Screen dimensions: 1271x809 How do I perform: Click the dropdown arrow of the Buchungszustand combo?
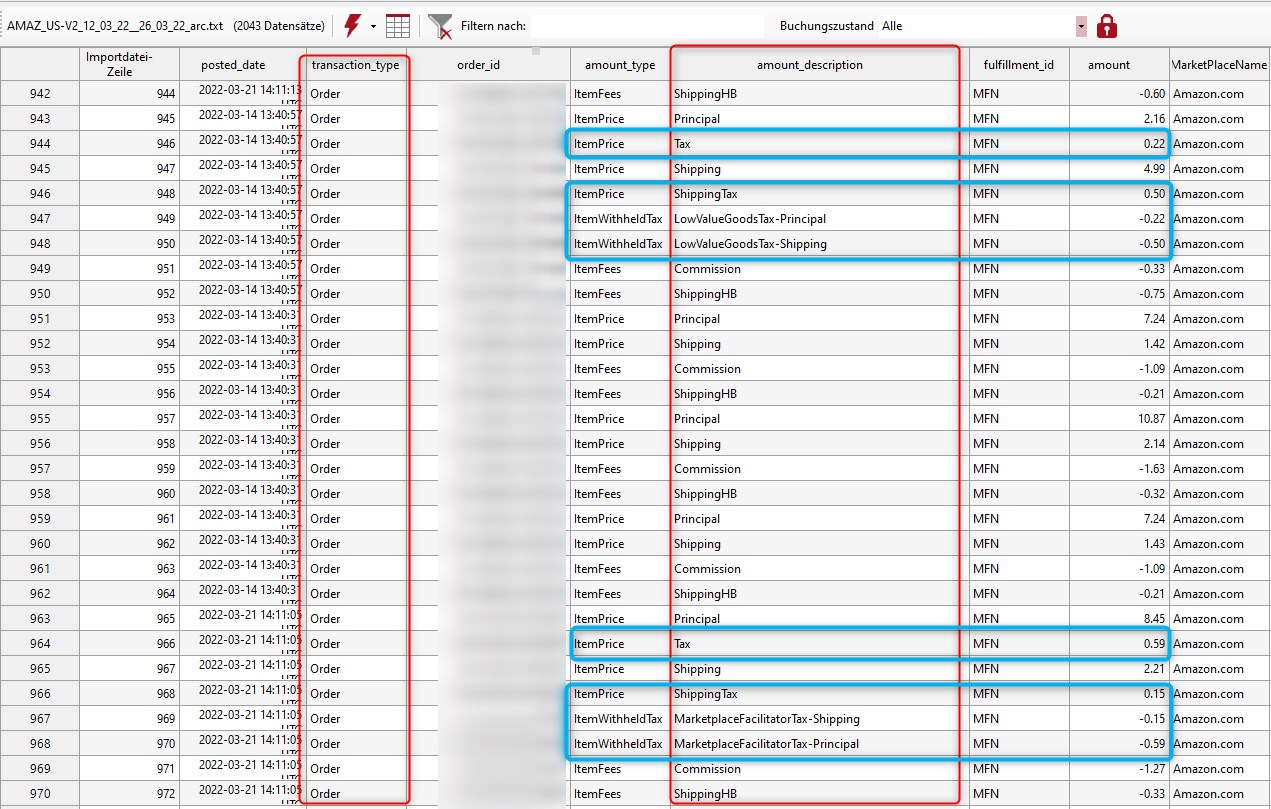click(1082, 25)
